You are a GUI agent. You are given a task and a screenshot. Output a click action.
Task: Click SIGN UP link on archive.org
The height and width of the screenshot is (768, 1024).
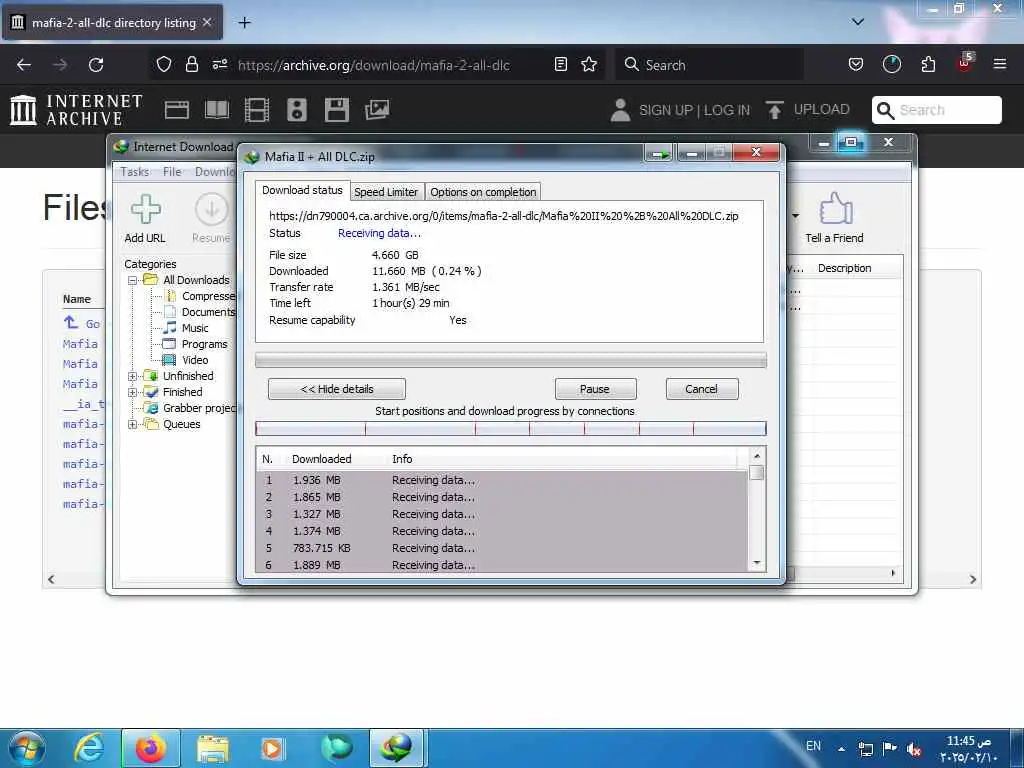(x=665, y=110)
